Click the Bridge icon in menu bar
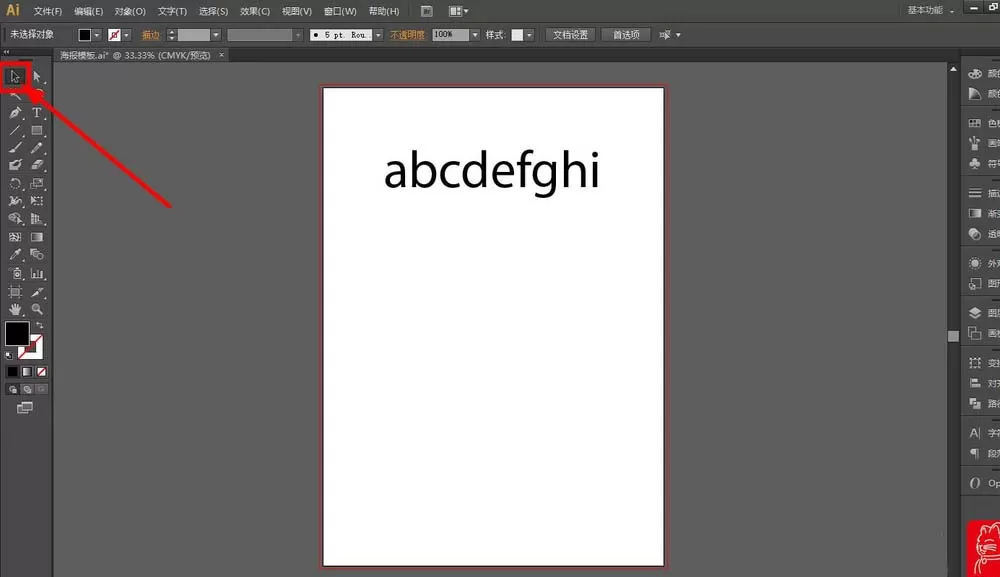Screen dimensions: 1000x577 coord(427,11)
